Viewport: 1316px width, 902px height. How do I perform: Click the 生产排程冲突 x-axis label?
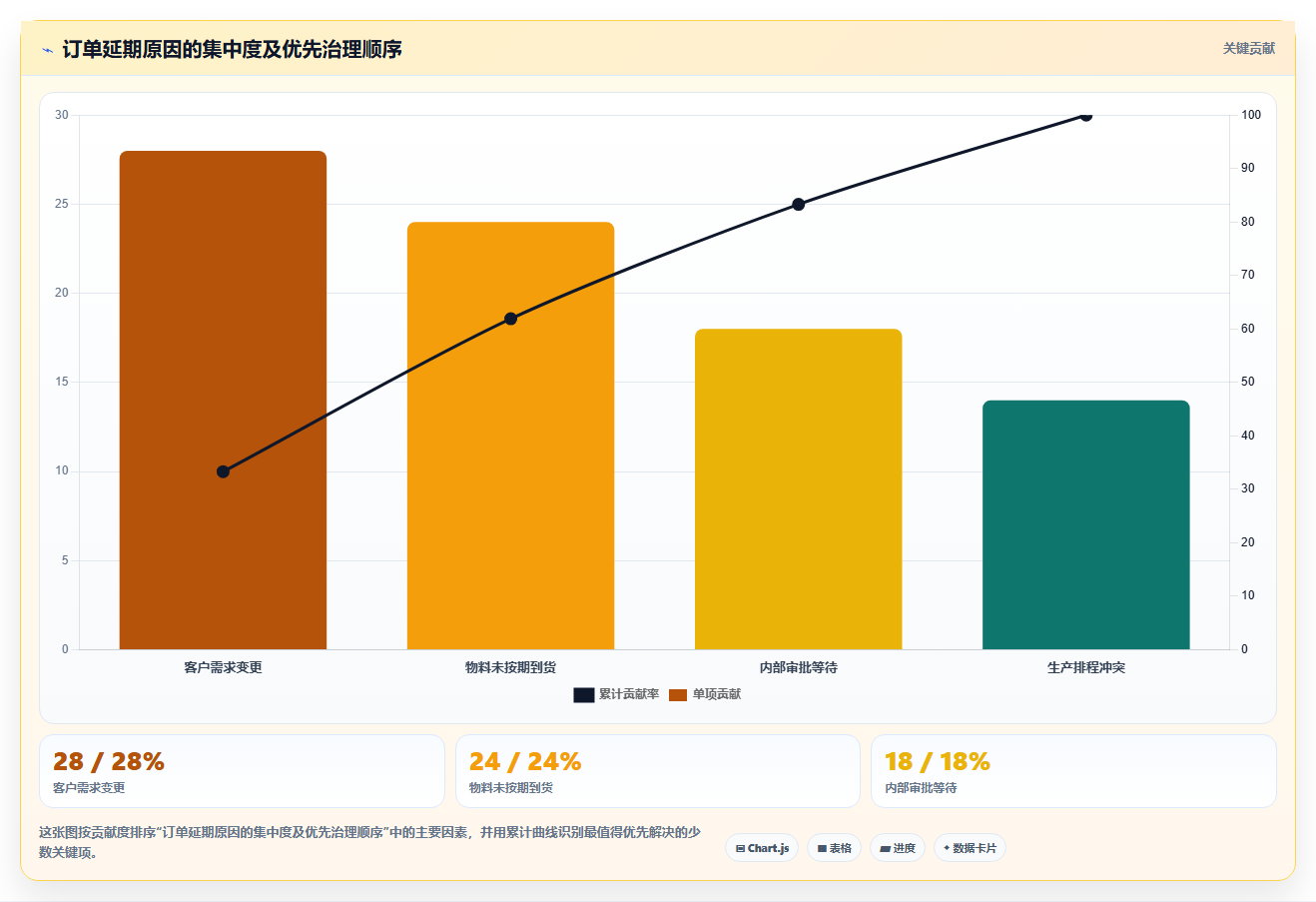coord(1085,667)
